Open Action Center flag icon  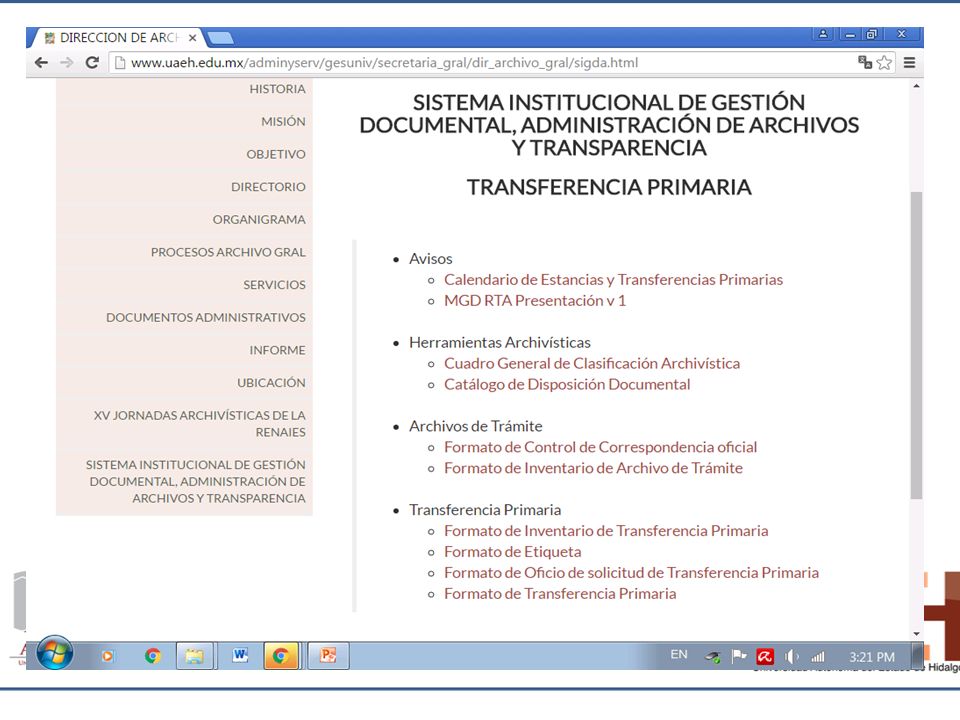click(739, 657)
